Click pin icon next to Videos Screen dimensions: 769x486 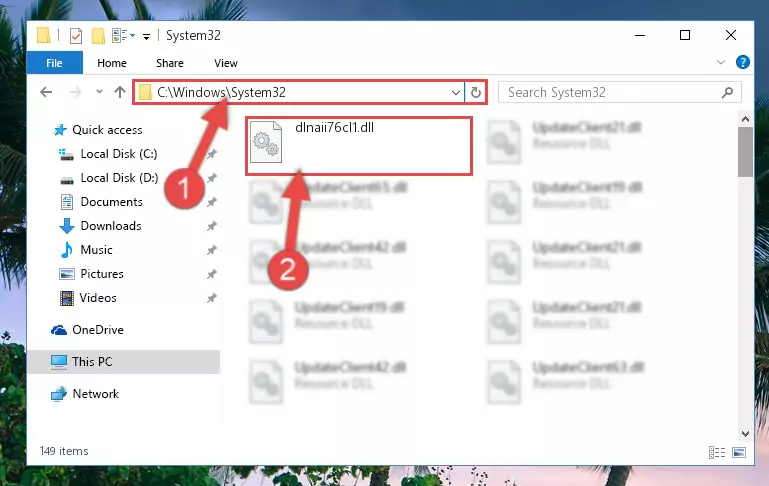coord(211,298)
